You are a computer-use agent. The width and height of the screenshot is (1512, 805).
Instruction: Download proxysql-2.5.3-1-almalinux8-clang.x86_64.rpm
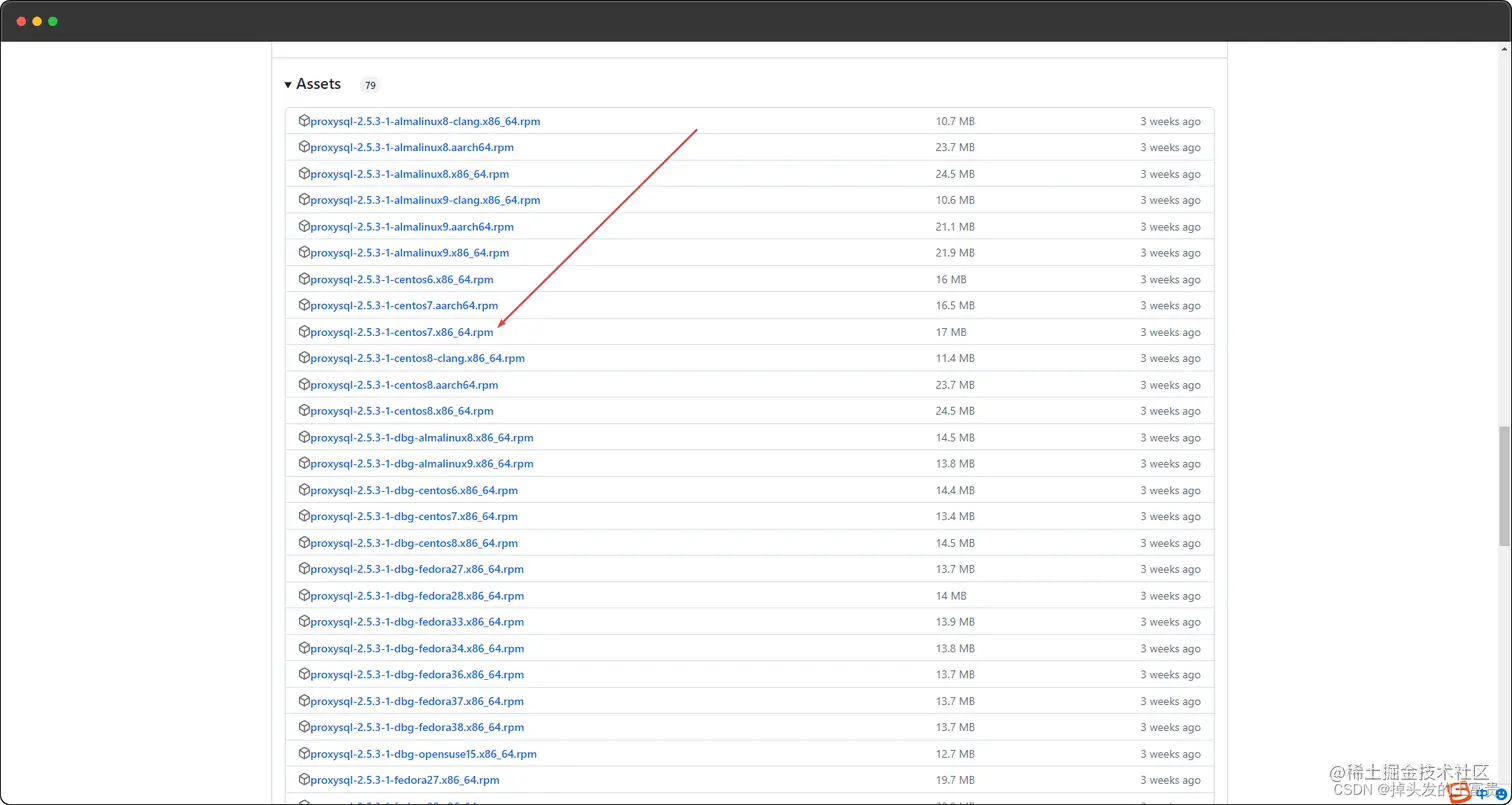(x=425, y=121)
